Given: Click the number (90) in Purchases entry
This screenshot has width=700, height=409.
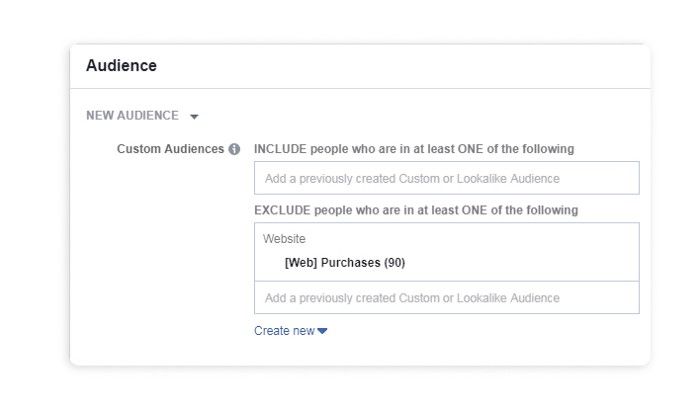Looking at the screenshot, I should click(394, 263).
